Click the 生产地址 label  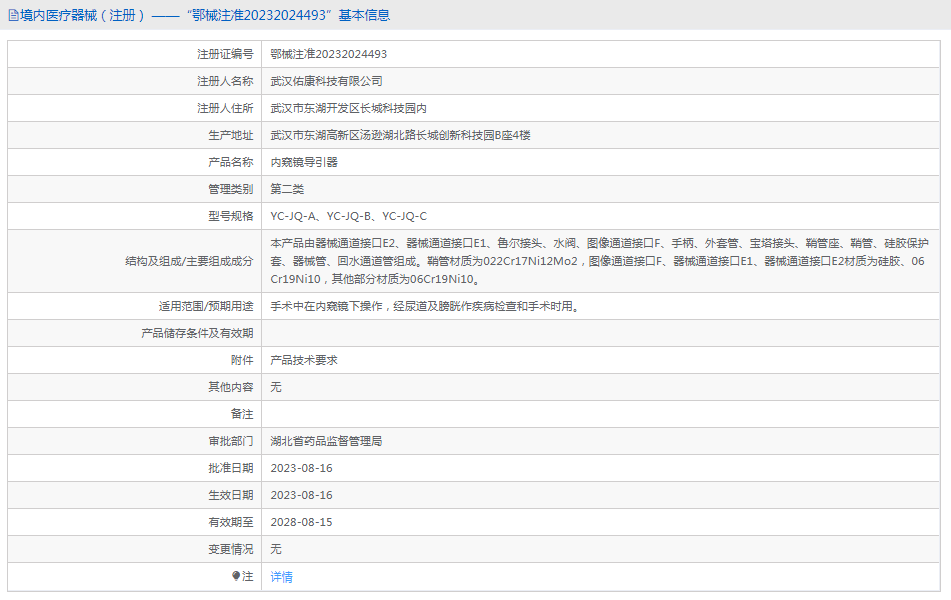[230, 135]
